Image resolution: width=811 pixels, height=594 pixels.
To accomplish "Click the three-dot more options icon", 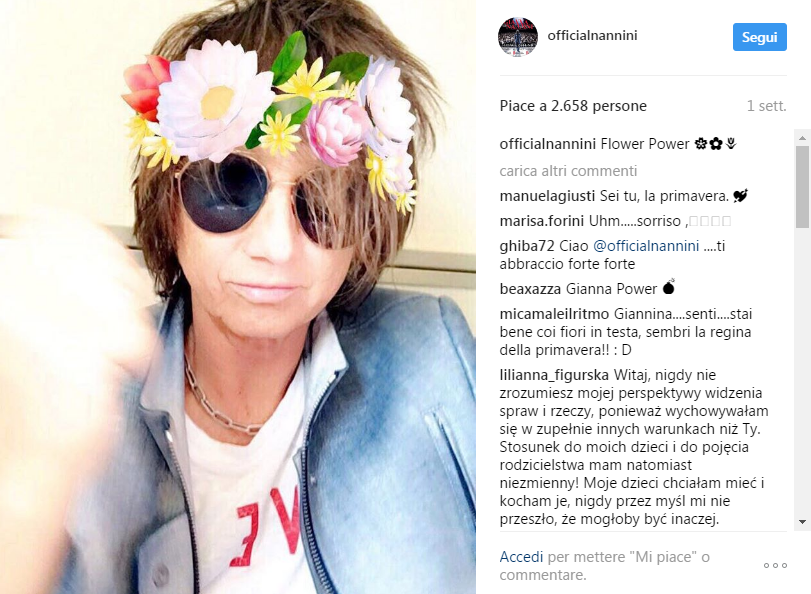I will tap(775, 566).
